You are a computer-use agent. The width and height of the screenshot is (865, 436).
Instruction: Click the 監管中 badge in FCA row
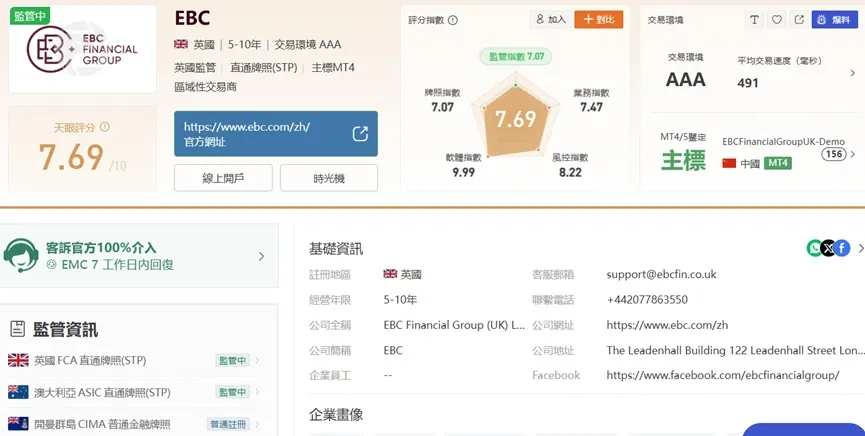(232, 360)
